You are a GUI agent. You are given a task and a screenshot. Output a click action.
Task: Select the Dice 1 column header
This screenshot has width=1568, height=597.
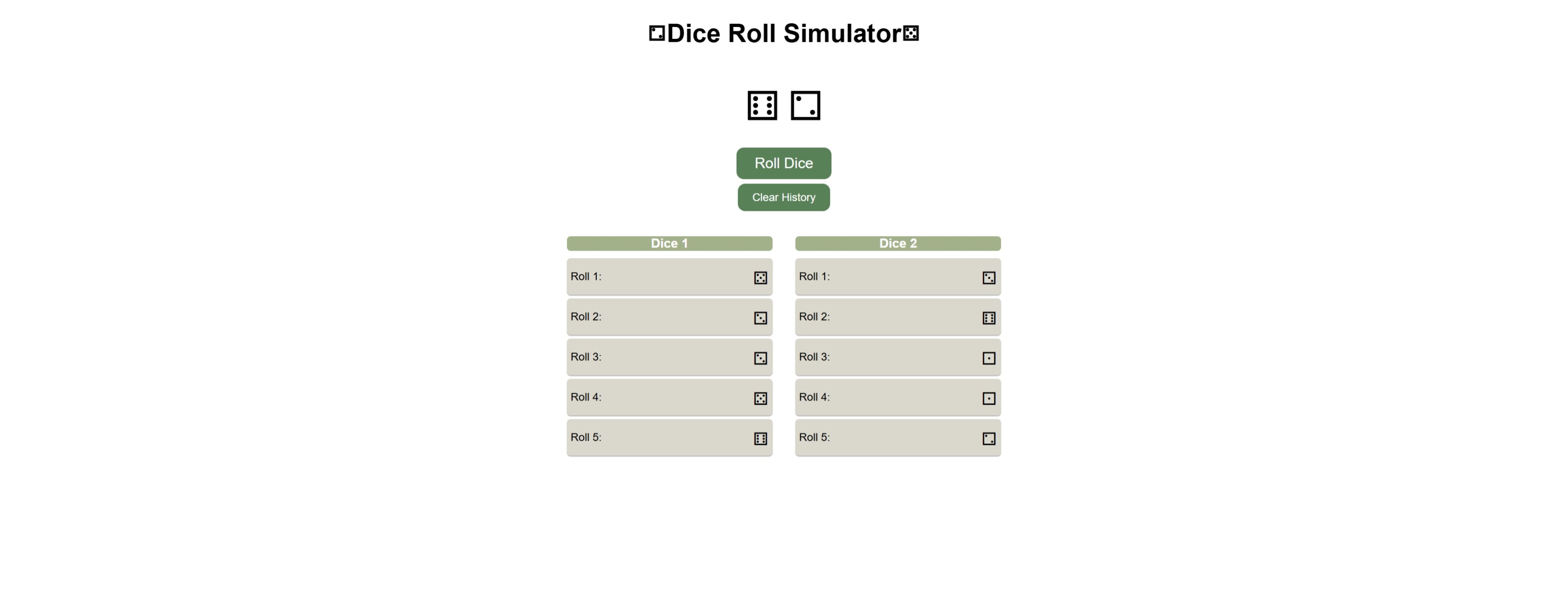(669, 243)
